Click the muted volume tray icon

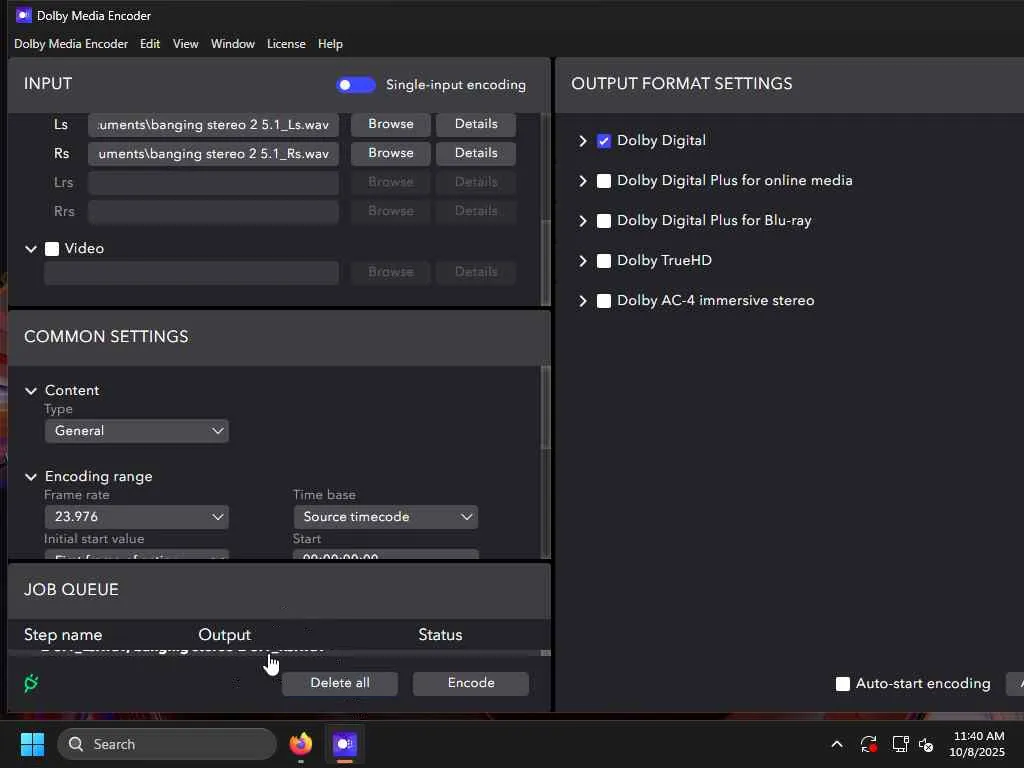(x=926, y=744)
